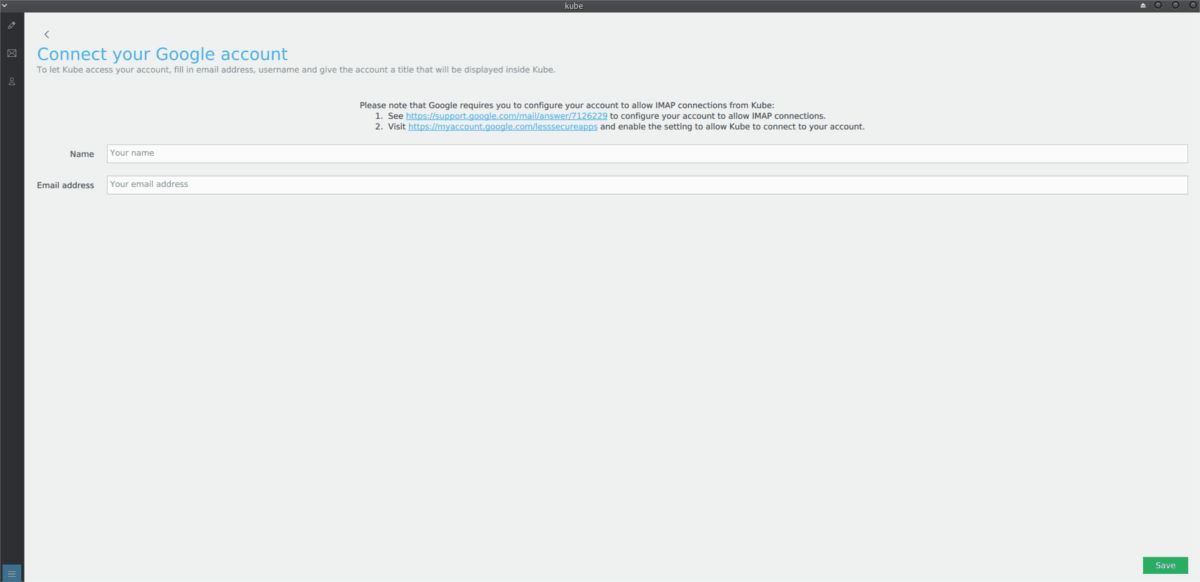Click the green Save button
The height and width of the screenshot is (582, 1200).
(x=1165, y=565)
